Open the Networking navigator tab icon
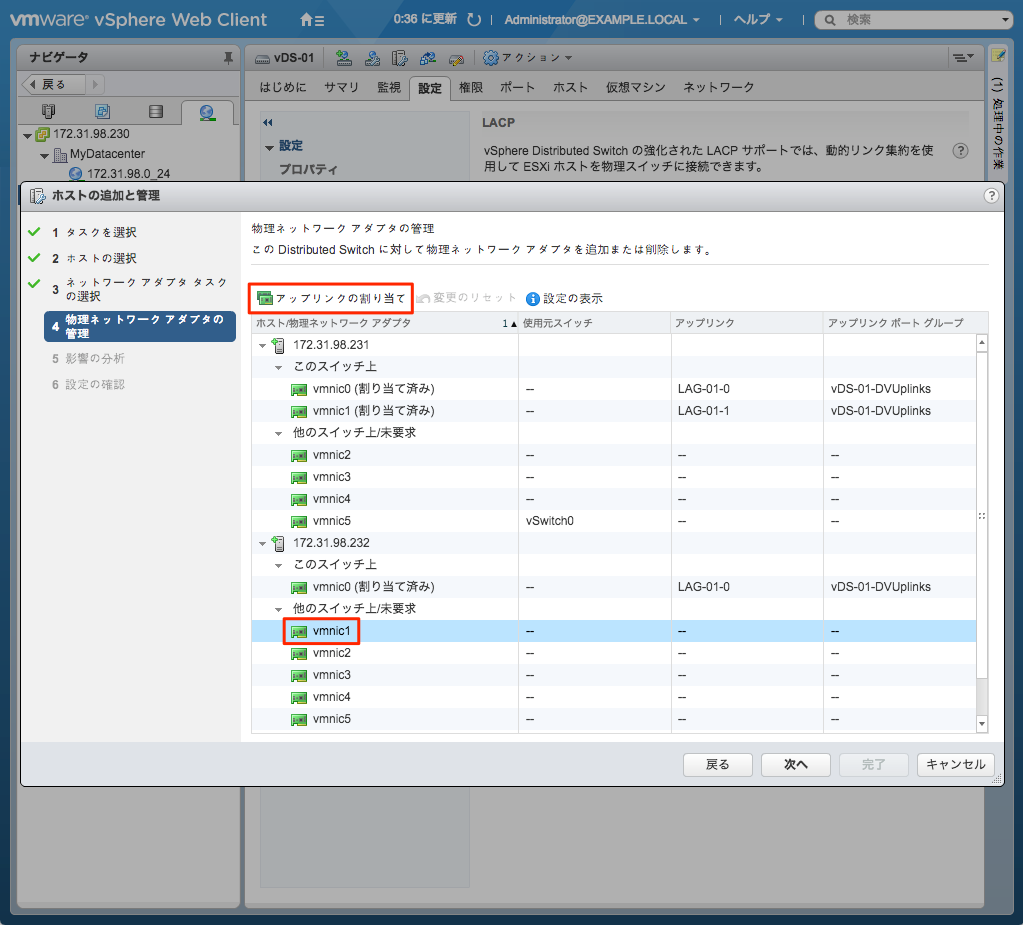This screenshot has width=1023, height=925. (x=207, y=112)
